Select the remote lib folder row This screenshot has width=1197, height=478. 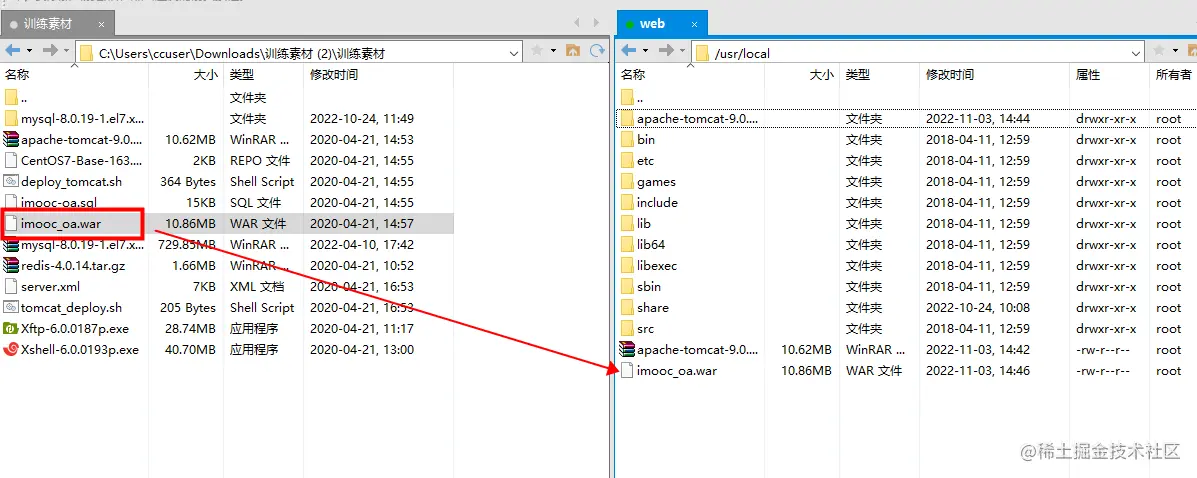[905, 224]
